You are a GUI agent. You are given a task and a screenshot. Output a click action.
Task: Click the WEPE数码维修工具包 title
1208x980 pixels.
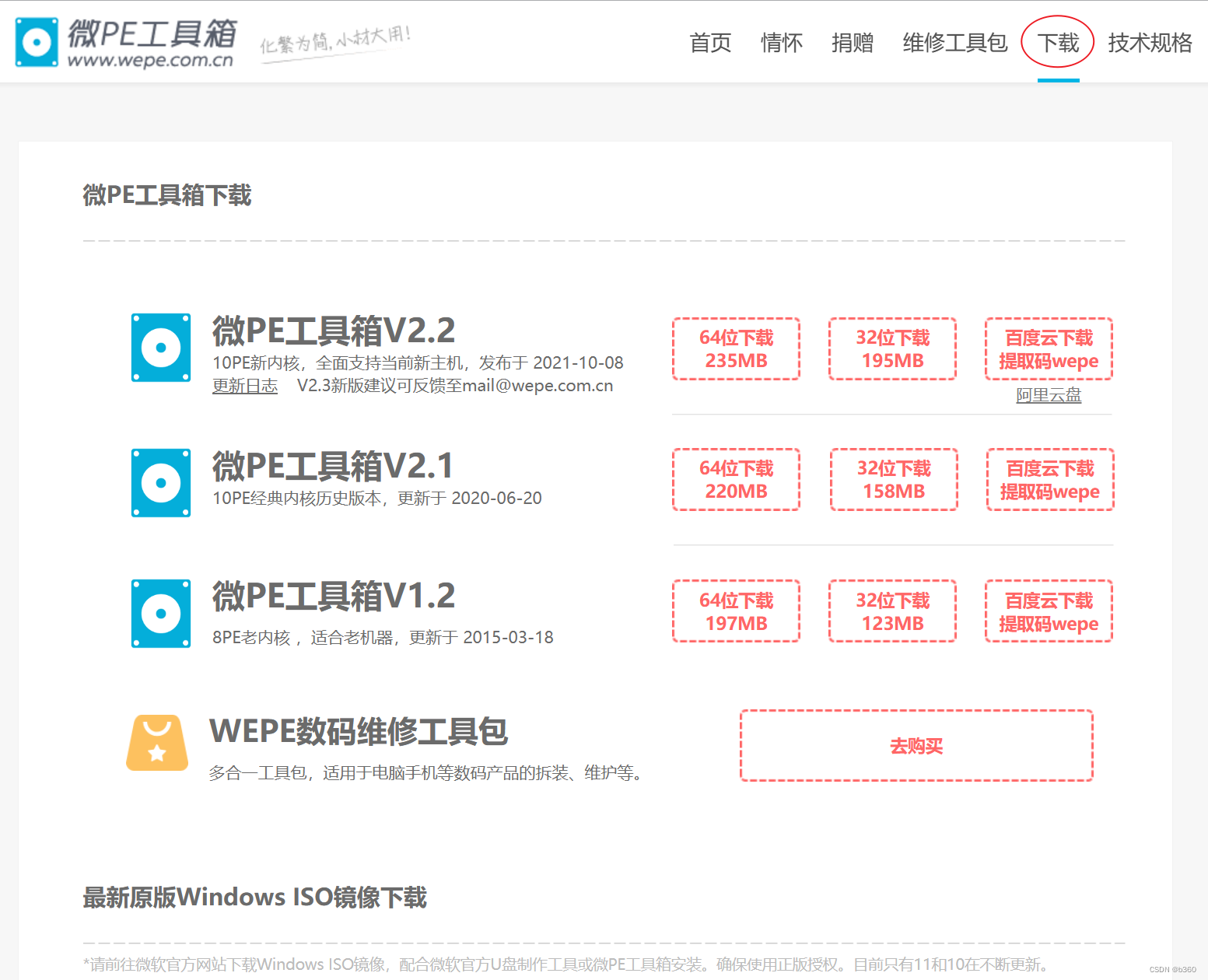coord(359,731)
